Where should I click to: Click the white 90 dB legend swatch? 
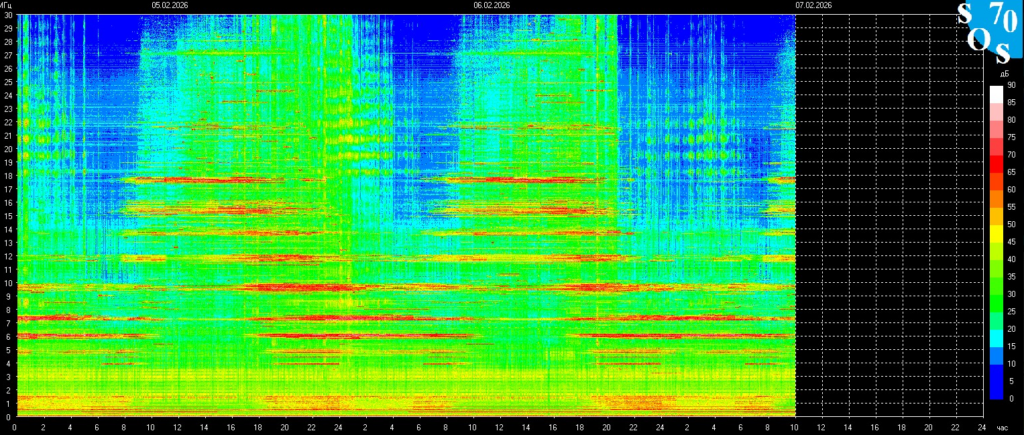[x=995, y=90]
